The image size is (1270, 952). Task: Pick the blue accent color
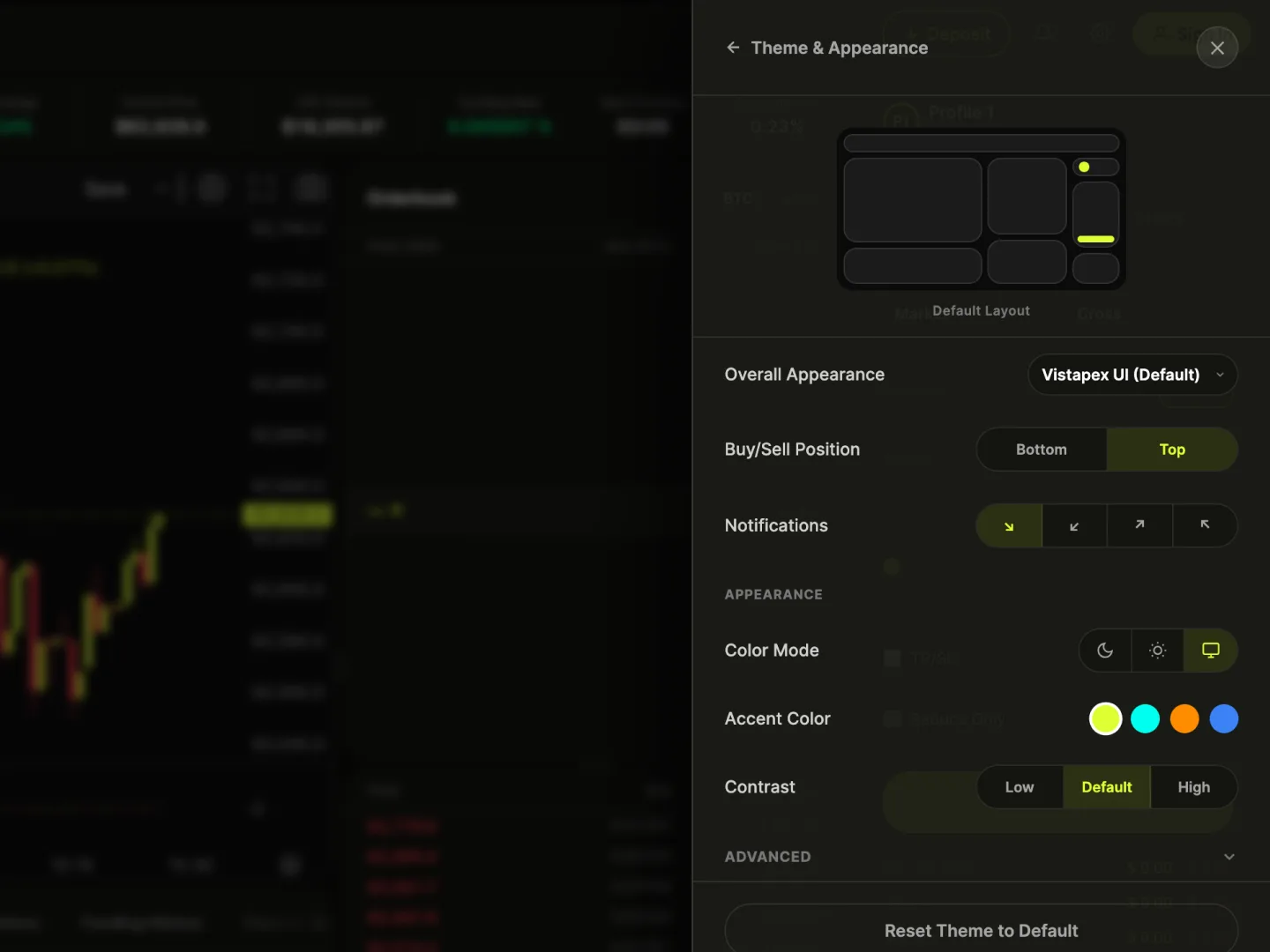1224,719
